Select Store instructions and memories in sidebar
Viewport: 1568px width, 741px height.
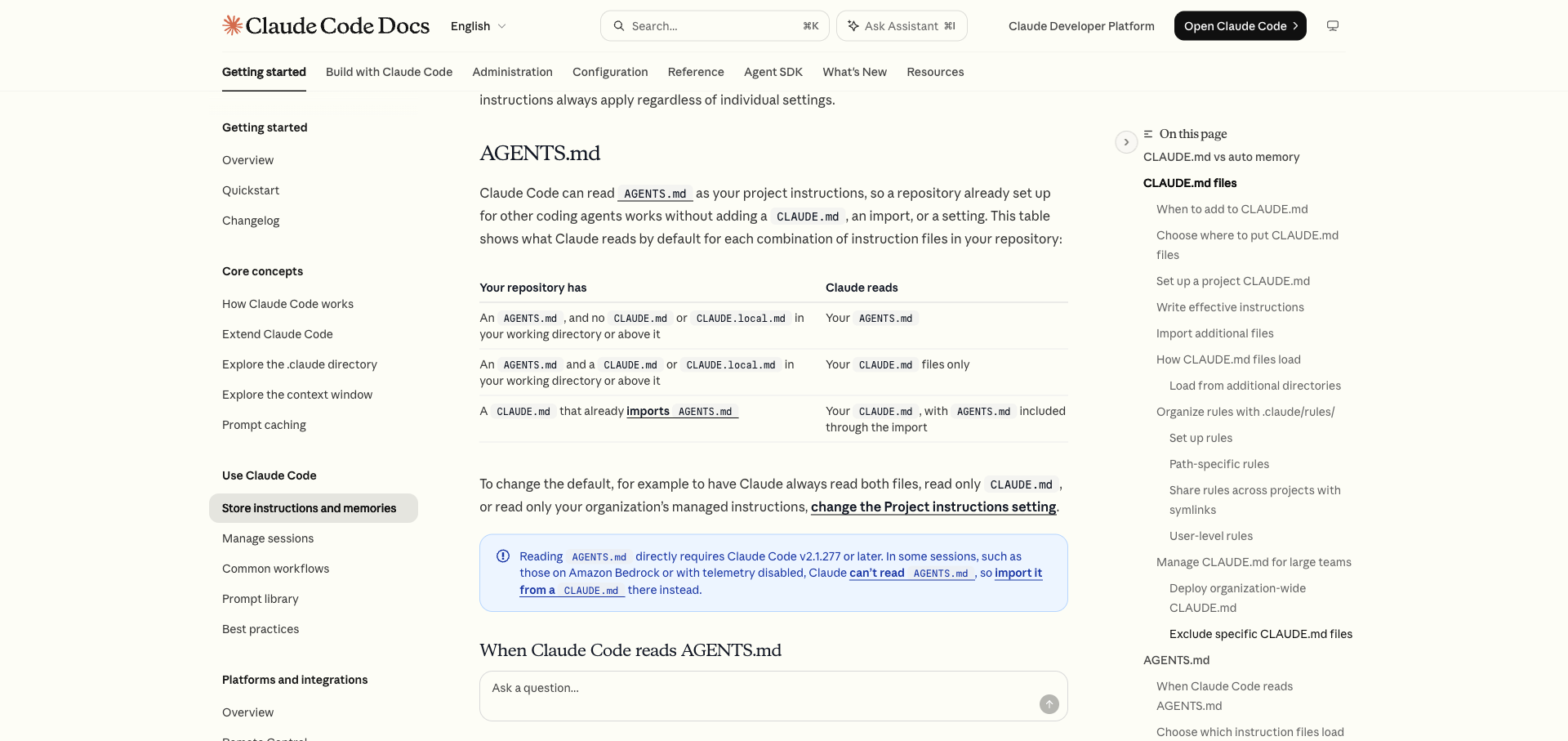tap(314, 508)
